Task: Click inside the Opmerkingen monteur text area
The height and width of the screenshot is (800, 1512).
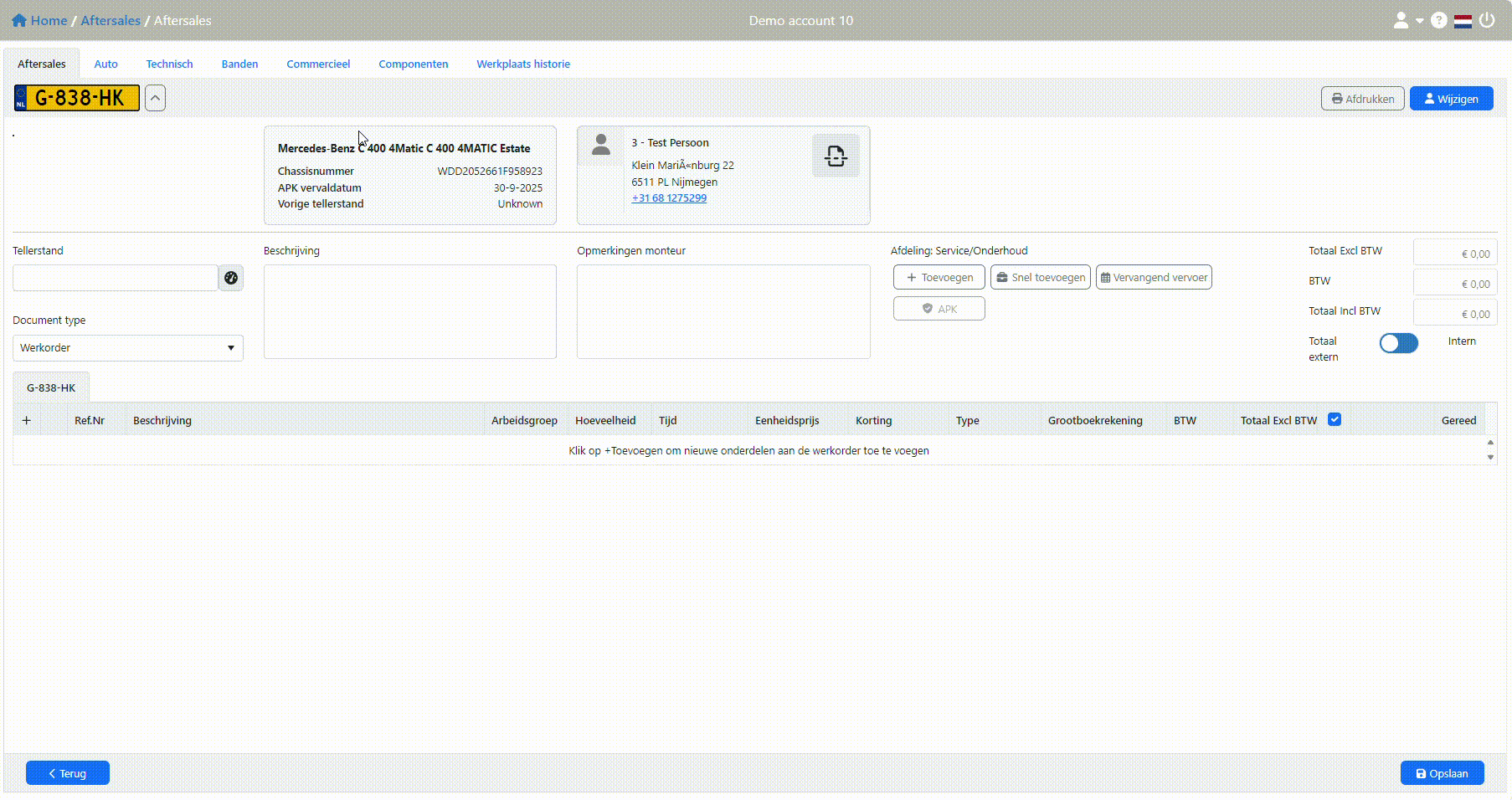Action: 723,311
